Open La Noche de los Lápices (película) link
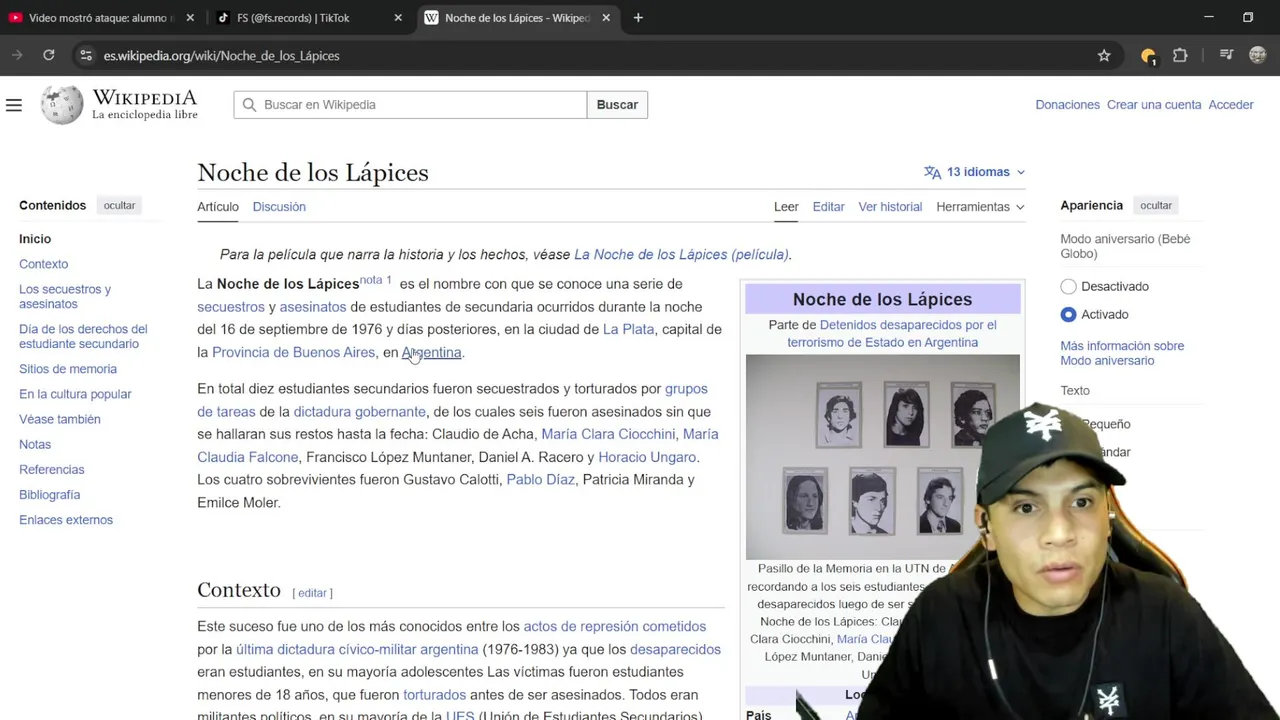 point(681,254)
